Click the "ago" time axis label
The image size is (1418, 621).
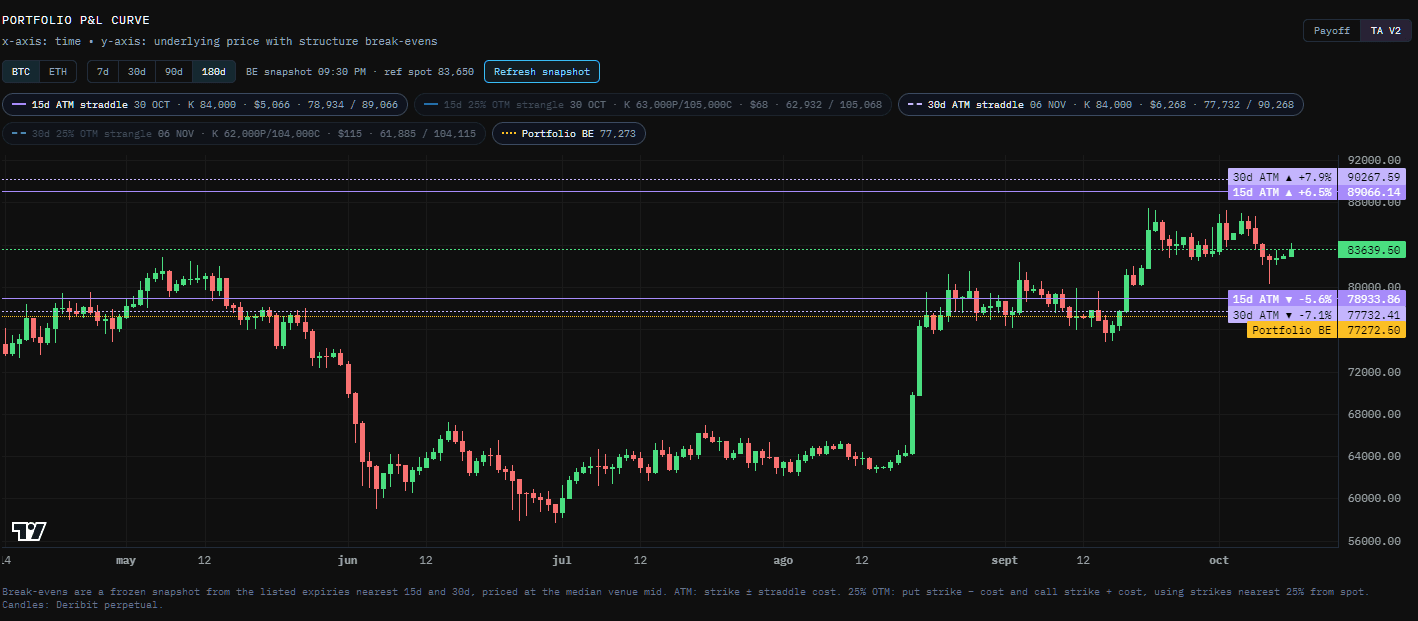[785, 560]
